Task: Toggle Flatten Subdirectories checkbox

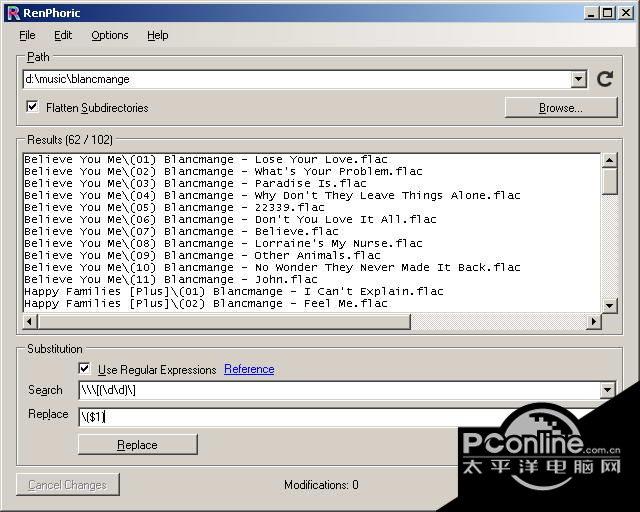Action: click(x=32, y=107)
